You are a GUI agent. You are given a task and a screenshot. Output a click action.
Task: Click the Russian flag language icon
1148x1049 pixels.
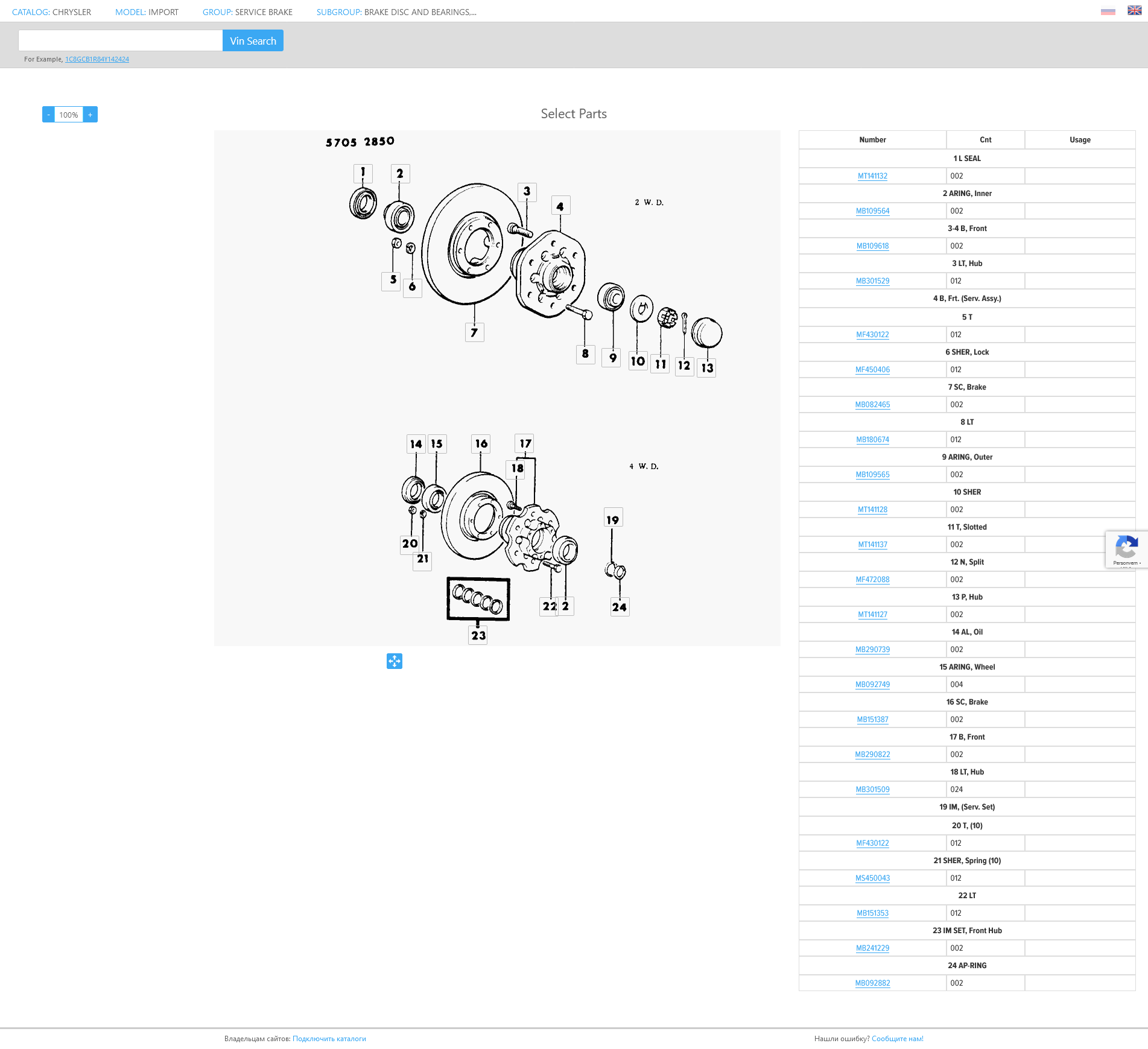(1108, 11)
